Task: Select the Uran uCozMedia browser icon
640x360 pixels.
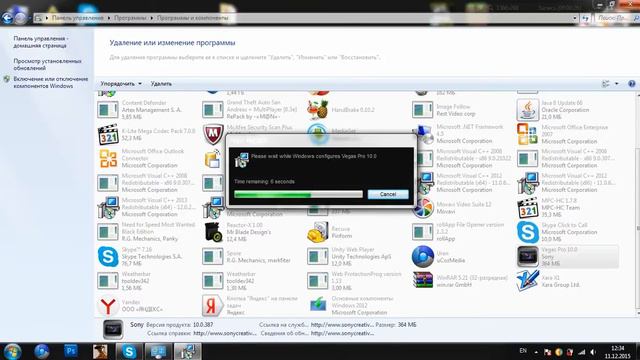Action: pyautogui.click(x=423, y=256)
